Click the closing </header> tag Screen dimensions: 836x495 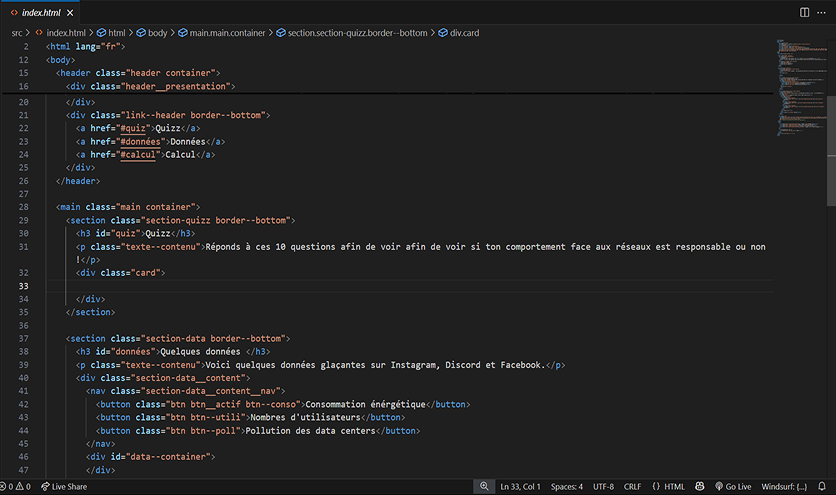(x=78, y=181)
